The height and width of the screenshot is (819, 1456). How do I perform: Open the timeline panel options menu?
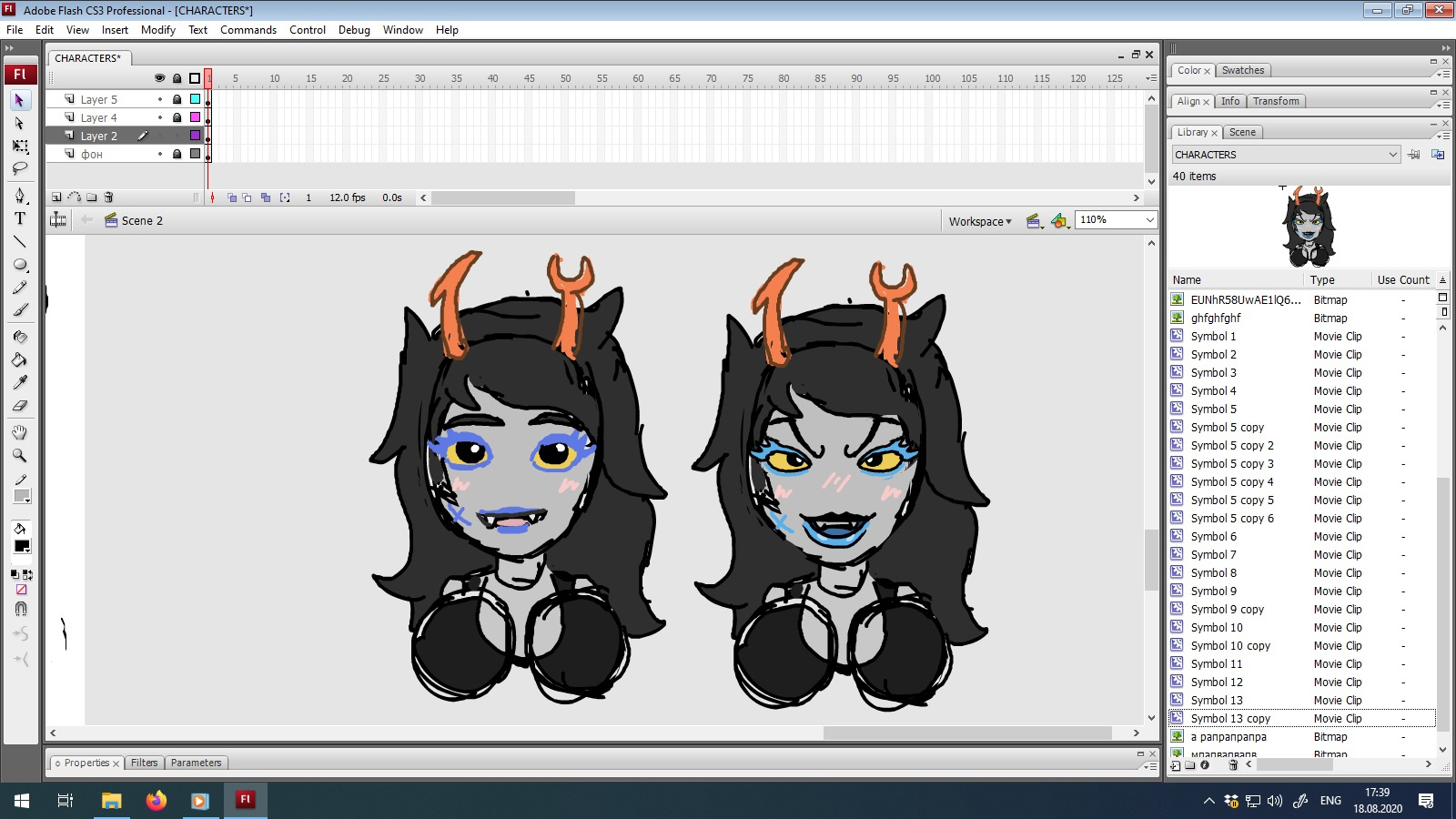tap(1151, 78)
